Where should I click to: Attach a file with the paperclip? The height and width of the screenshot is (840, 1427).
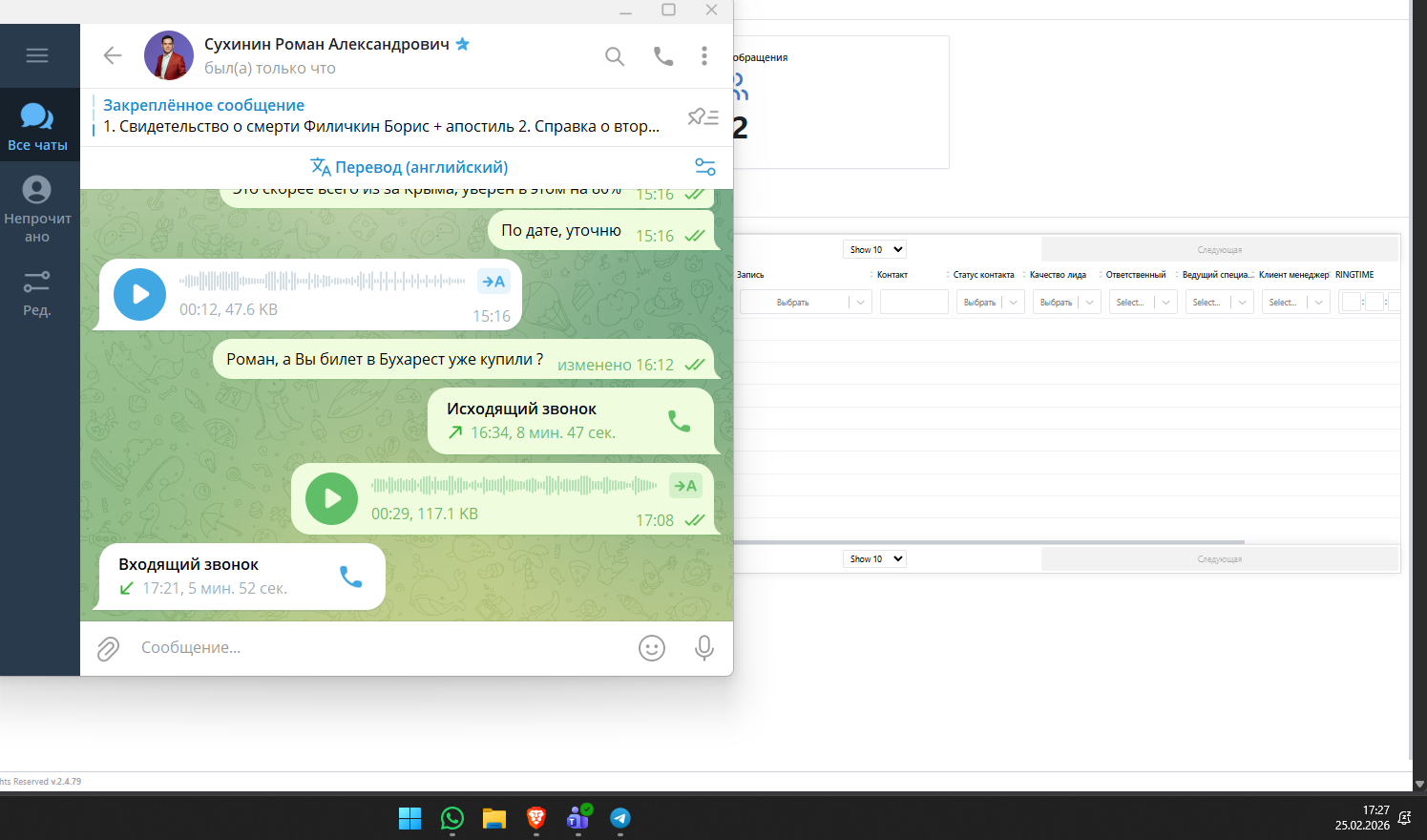coord(108,649)
